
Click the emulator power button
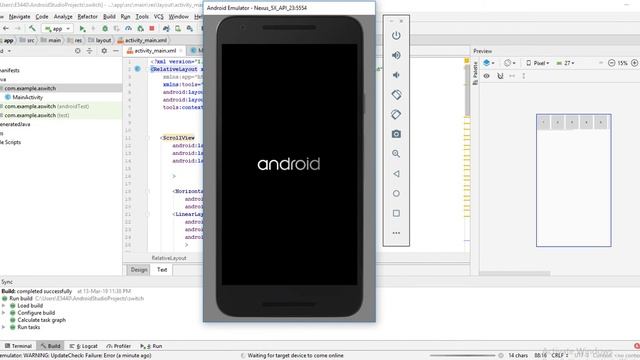pos(396,36)
